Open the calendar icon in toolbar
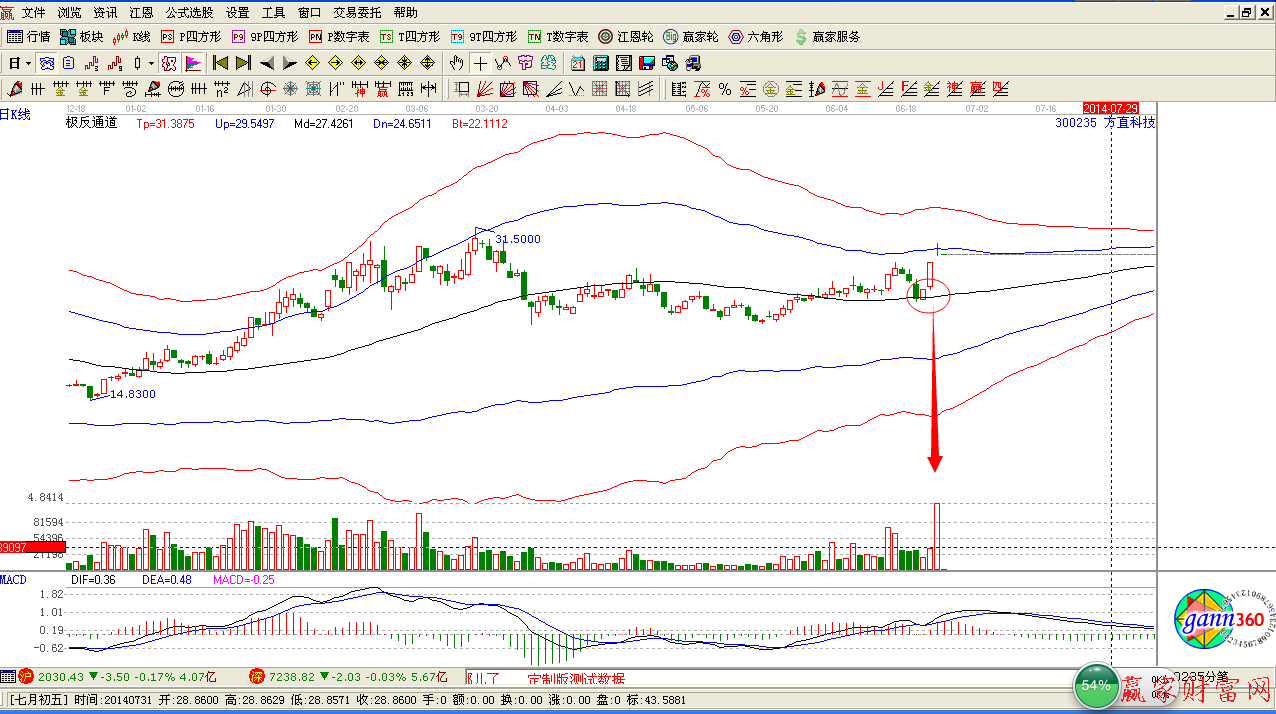Image resolution: width=1276 pixels, height=714 pixels. 578,63
